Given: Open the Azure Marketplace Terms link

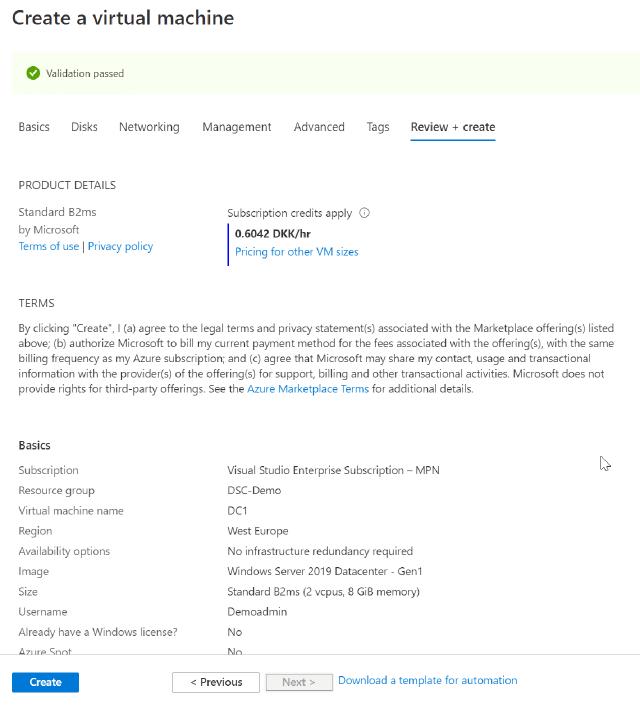Looking at the screenshot, I should (x=308, y=389).
